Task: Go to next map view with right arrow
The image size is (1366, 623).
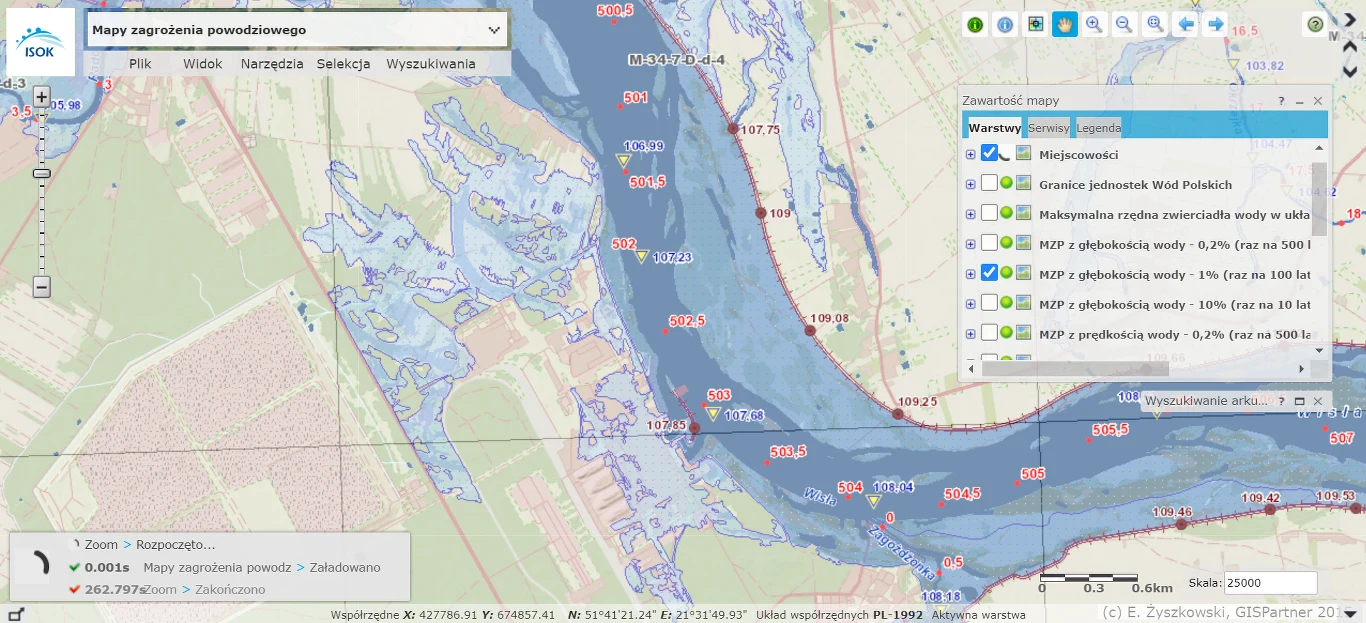Action: point(1216,25)
